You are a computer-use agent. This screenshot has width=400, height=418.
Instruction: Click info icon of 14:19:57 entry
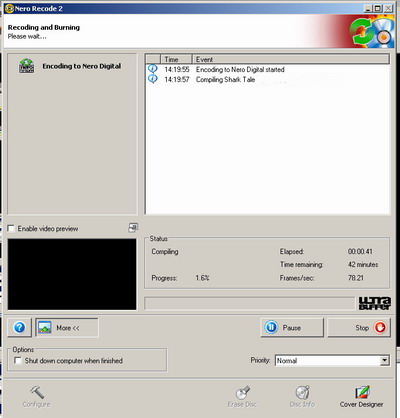153,79
